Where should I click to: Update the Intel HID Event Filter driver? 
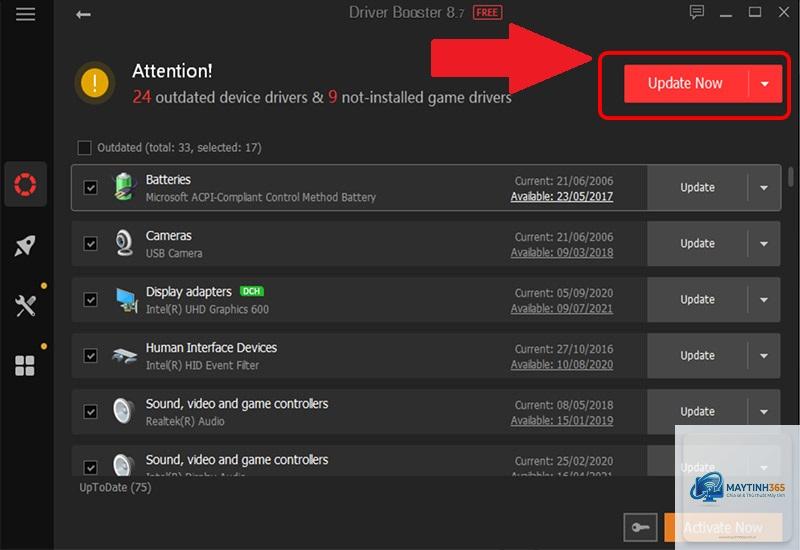coord(697,356)
